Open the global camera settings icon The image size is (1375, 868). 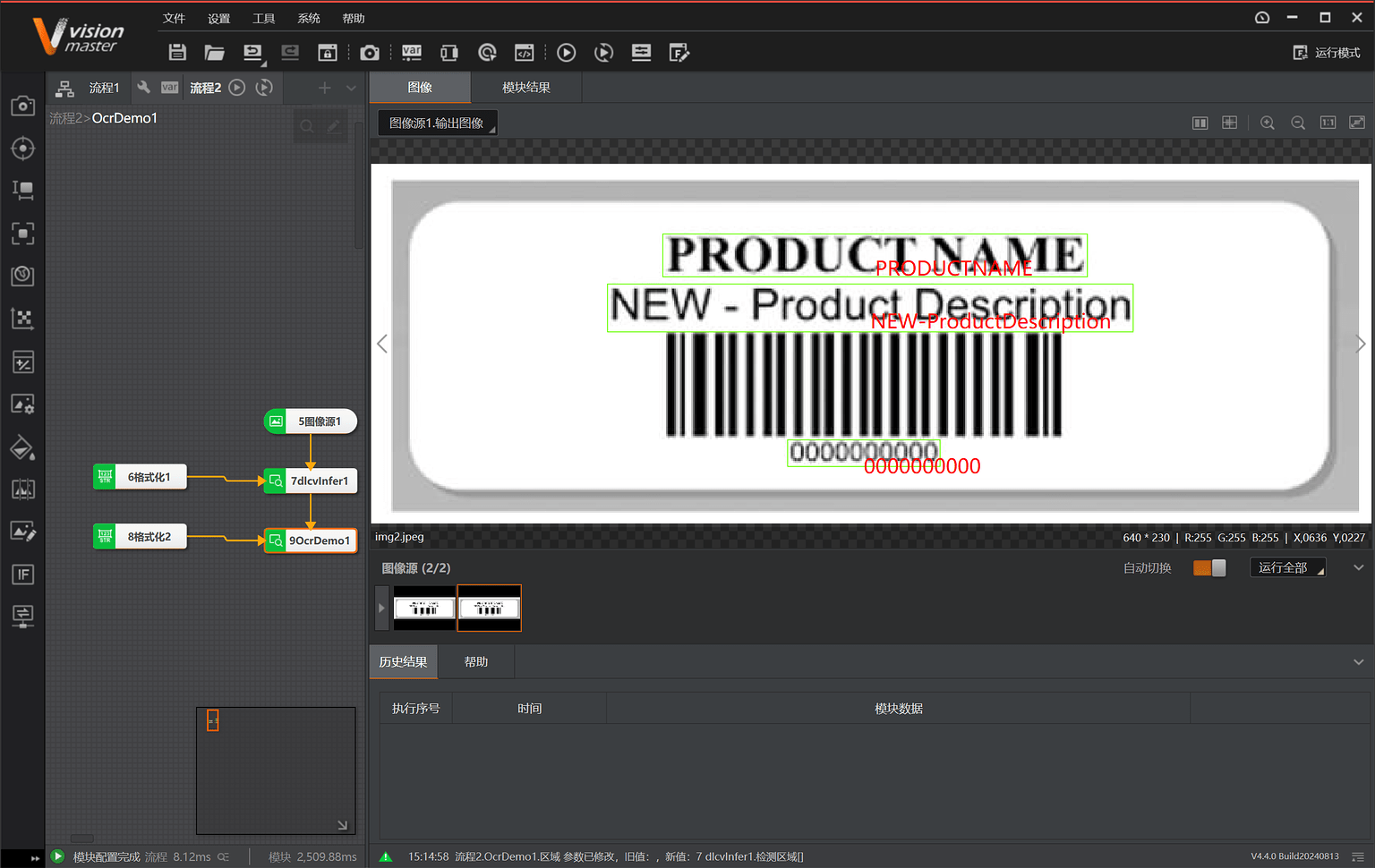[369, 53]
